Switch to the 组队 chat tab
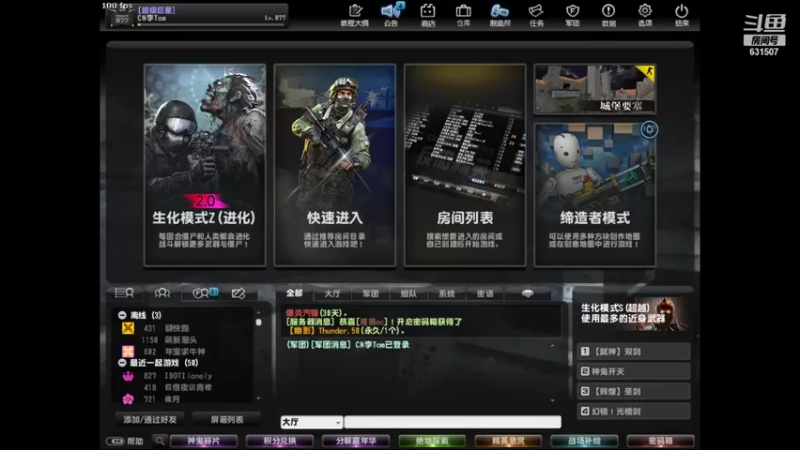This screenshot has height=450, width=800. point(409,293)
